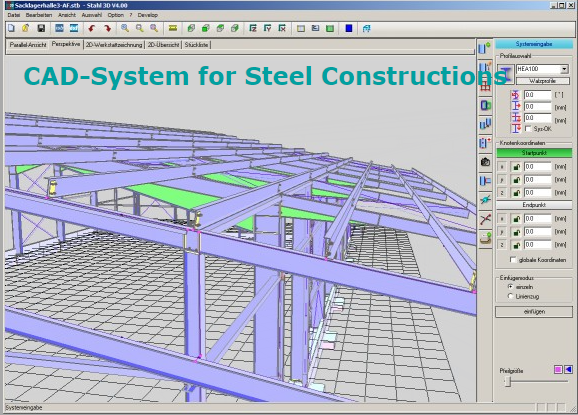Toggle the Startpunkt y coordinate lock
The image size is (578, 415).
(516, 180)
